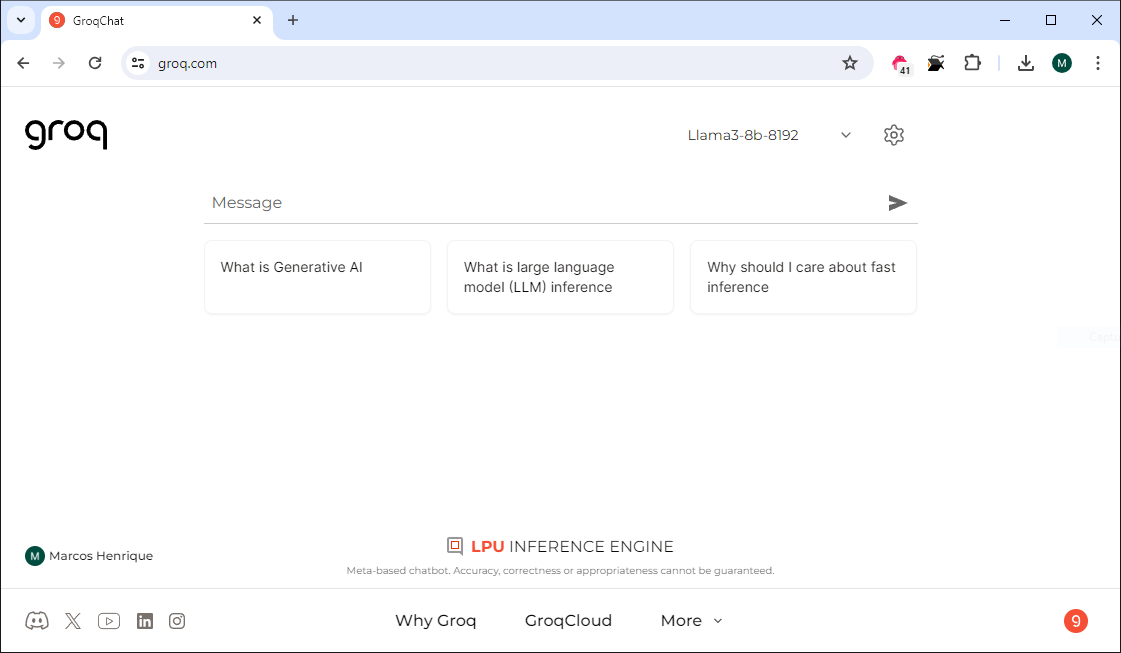Visit Groq's X profile

[73, 621]
